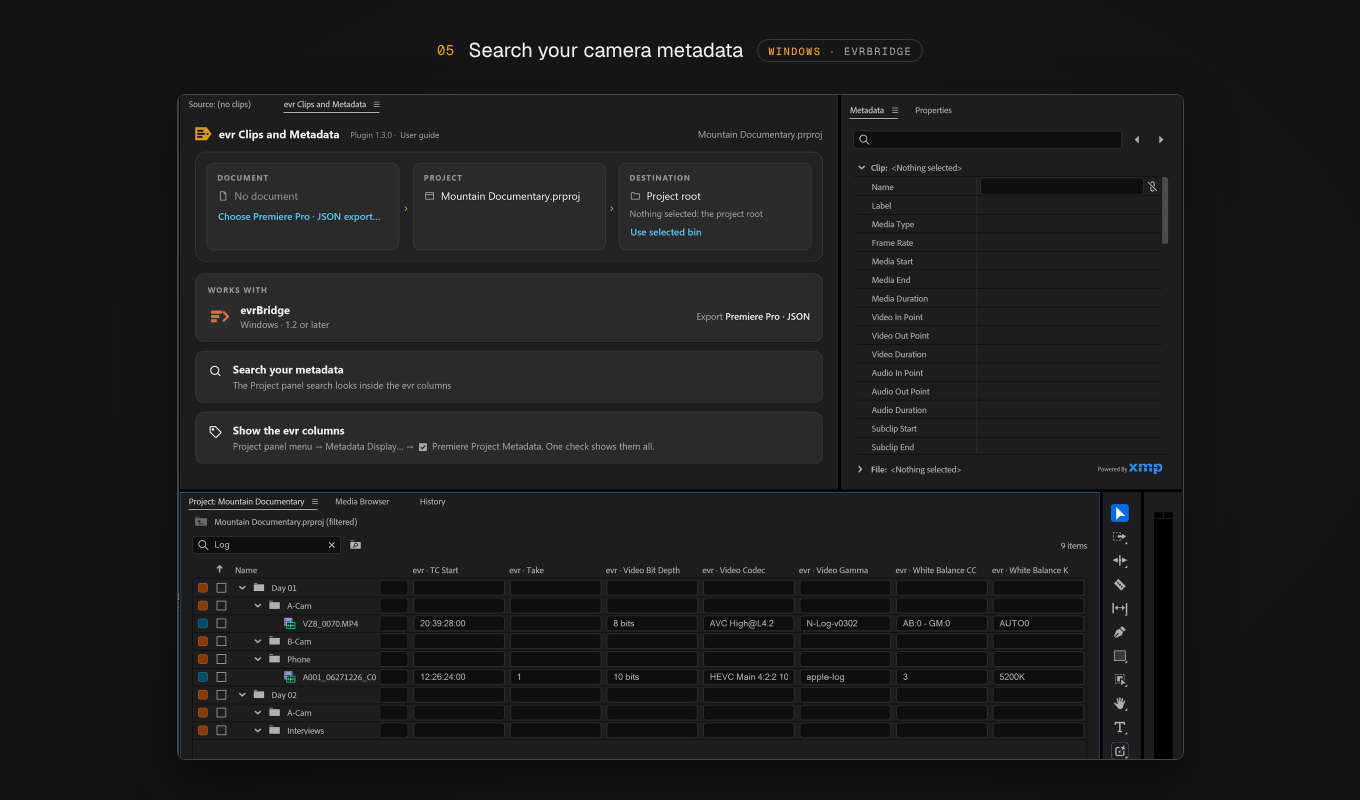Tick the checkbox on the Interviews row
This screenshot has width=1360, height=800.
click(221, 731)
